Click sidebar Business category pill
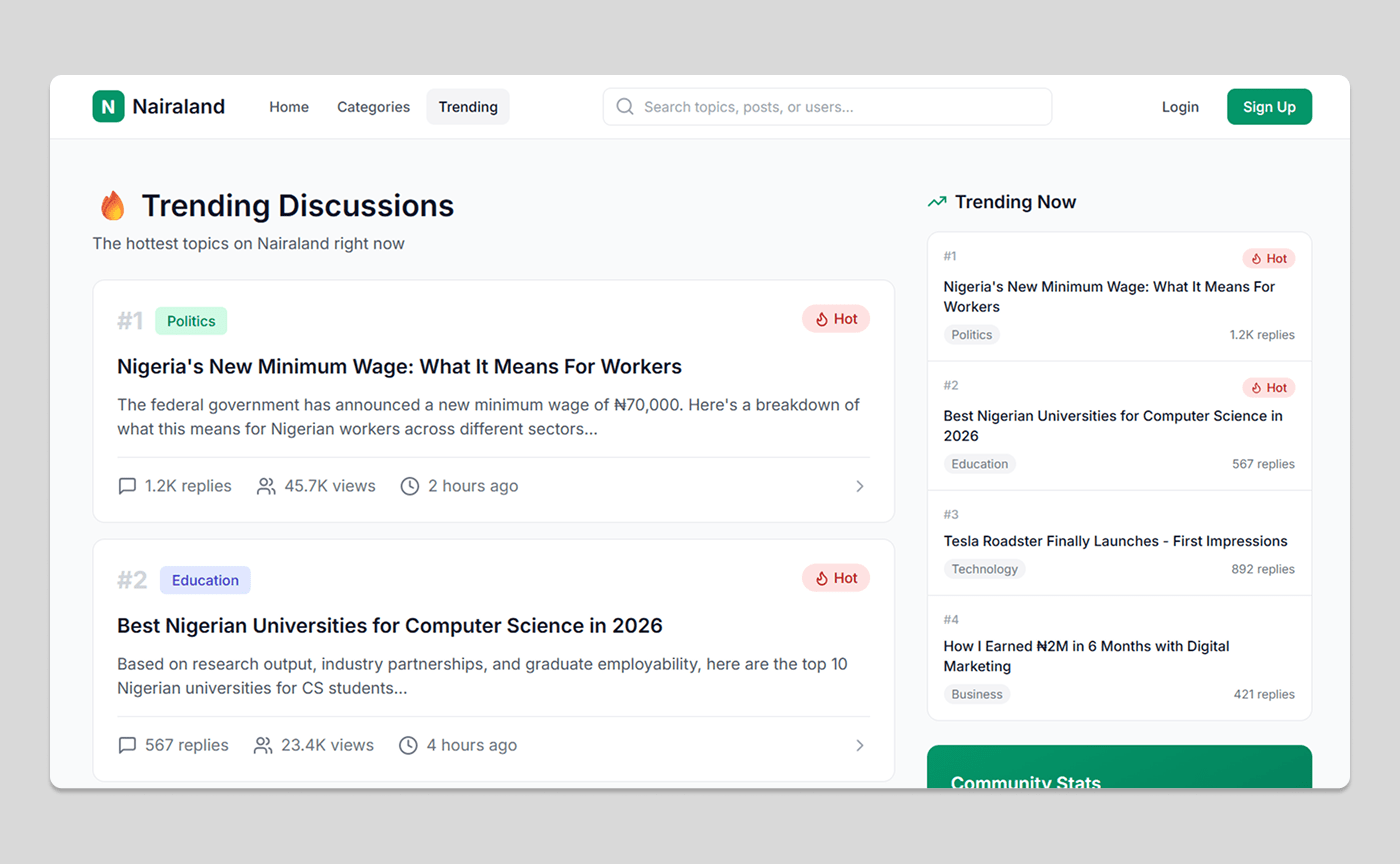Image resolution: width=1400 pixels, height=864 pixels. (x=977, y=694)
